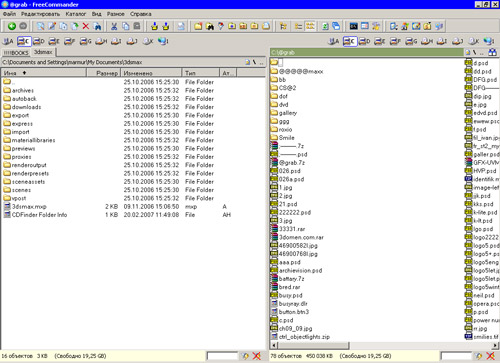Click the new folder toolbar icon
500x363 pixels.
(x=198, y=26)
